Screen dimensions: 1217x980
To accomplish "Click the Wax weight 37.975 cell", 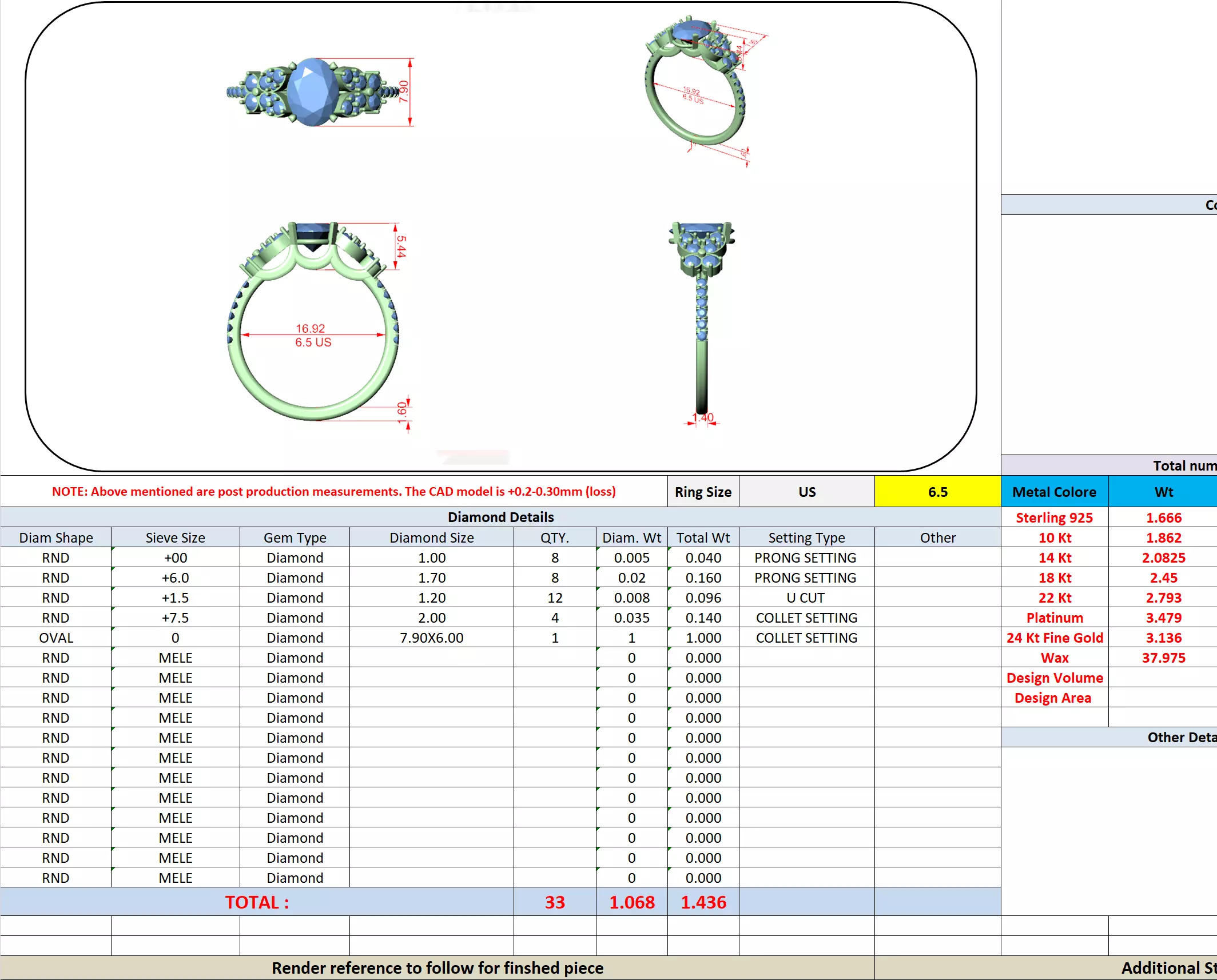I will (x=1163, y=658).
